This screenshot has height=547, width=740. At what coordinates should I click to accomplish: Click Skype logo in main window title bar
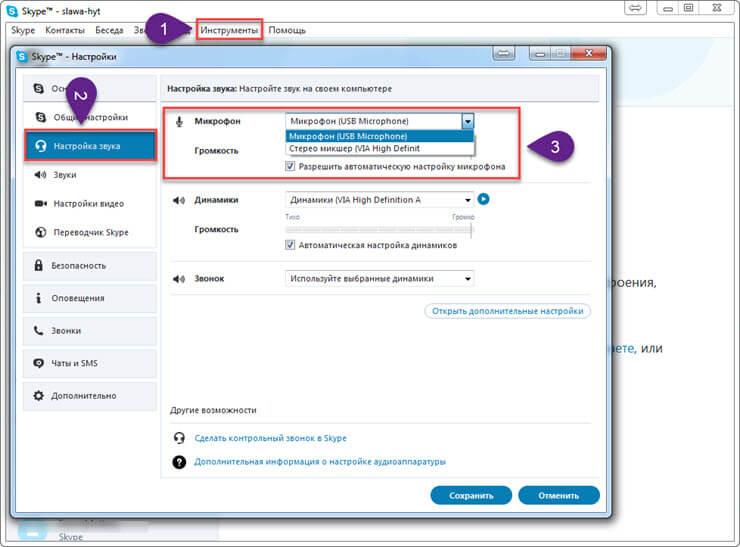(x=12, y=11)
